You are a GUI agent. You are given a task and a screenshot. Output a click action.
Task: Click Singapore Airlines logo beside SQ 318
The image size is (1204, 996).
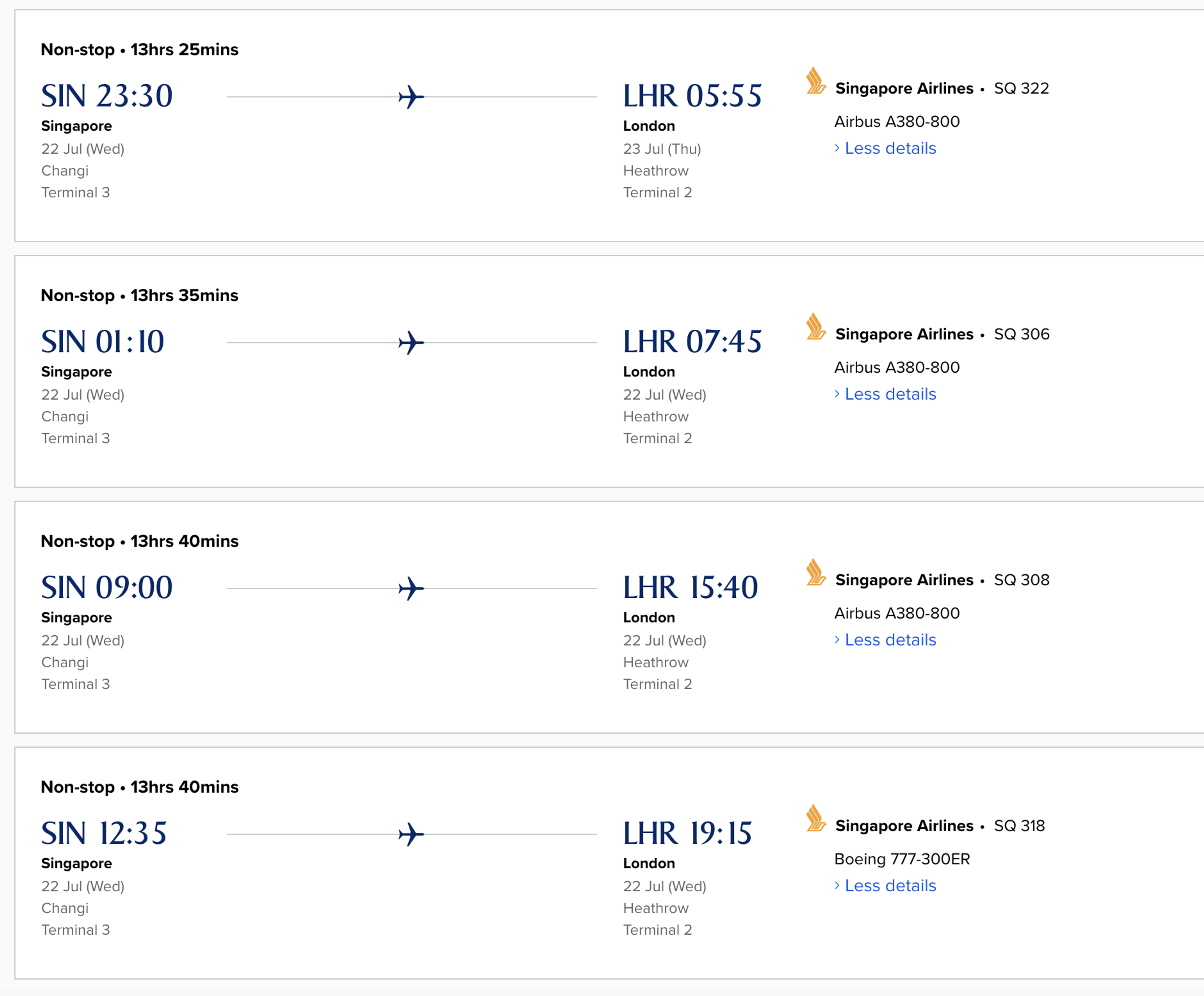815,818
